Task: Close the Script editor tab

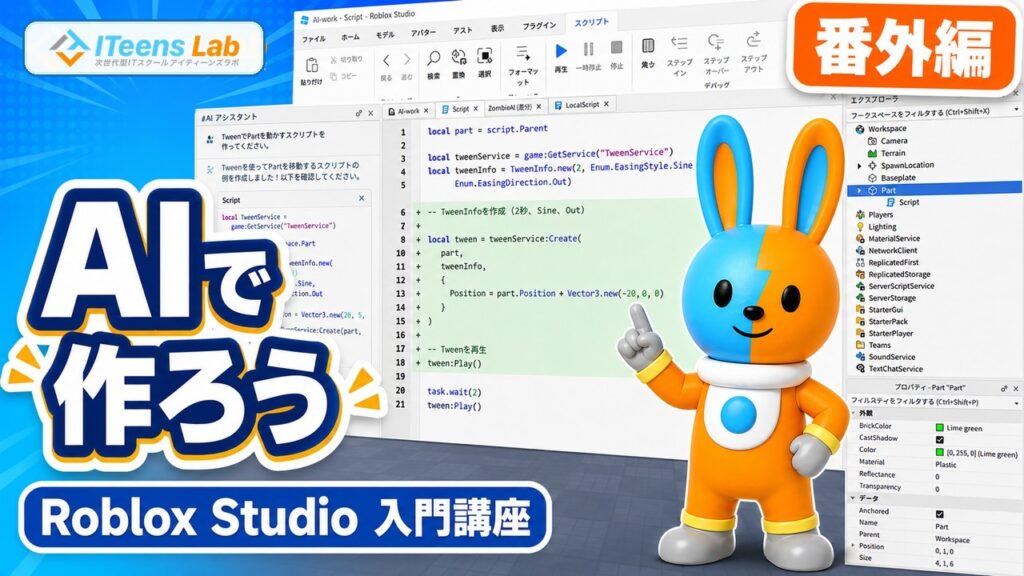Action: (476, 108)
